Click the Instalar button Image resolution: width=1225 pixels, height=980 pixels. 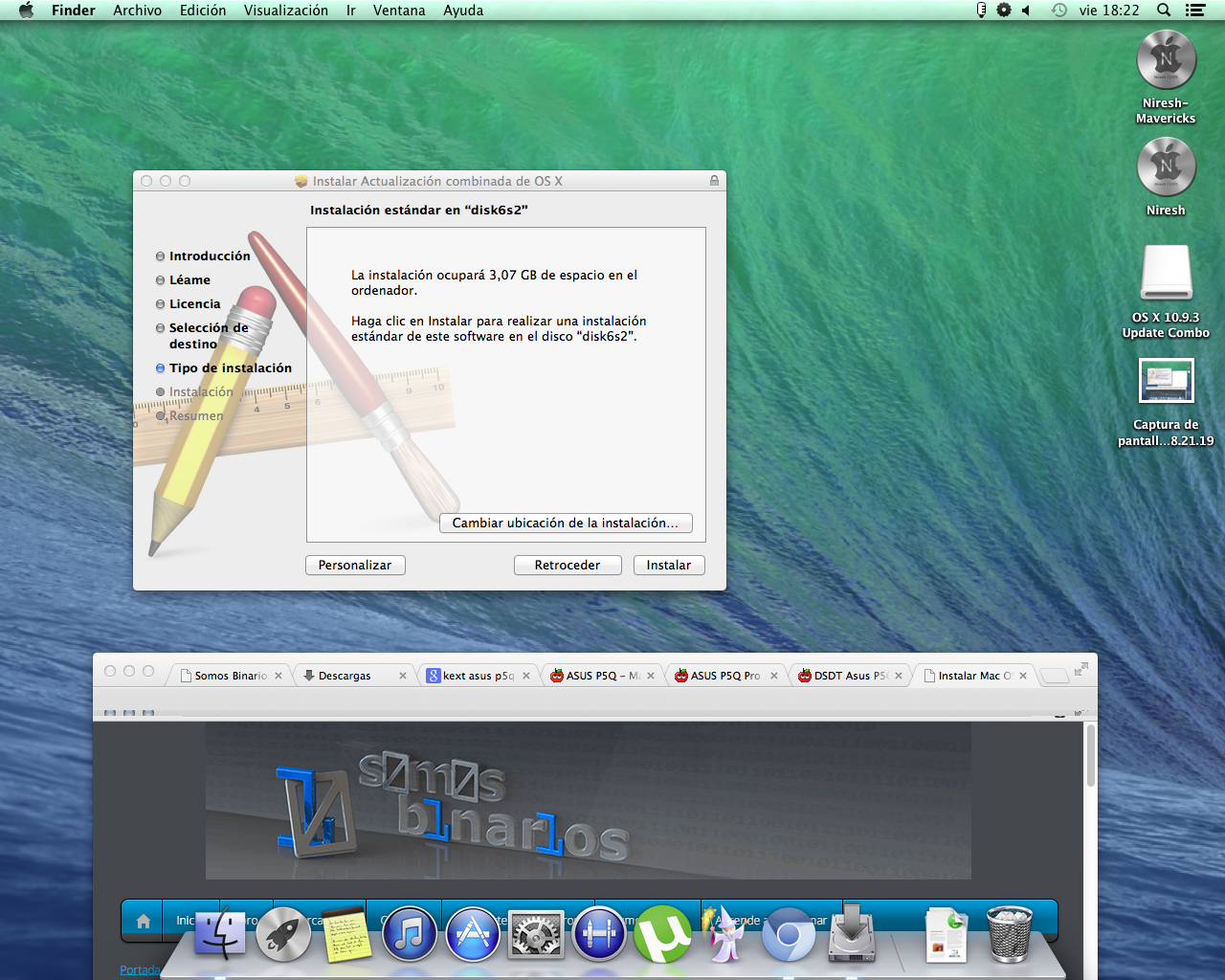pyautogui.click(x=669, y=566)
